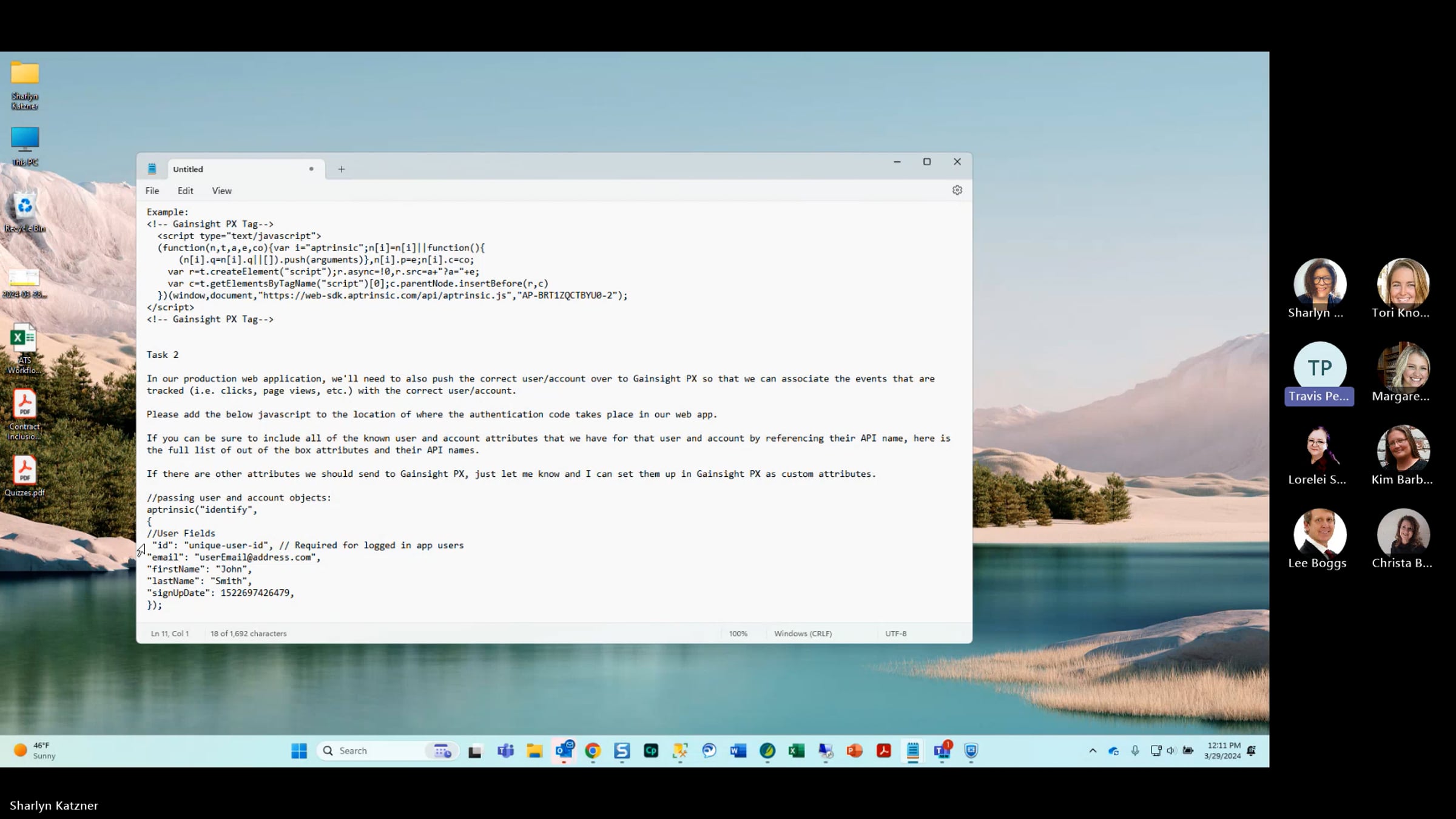The width and height of the screenshot is (1456, 819).
Task: Open Notepad settings gear icon
Action: 957,190
